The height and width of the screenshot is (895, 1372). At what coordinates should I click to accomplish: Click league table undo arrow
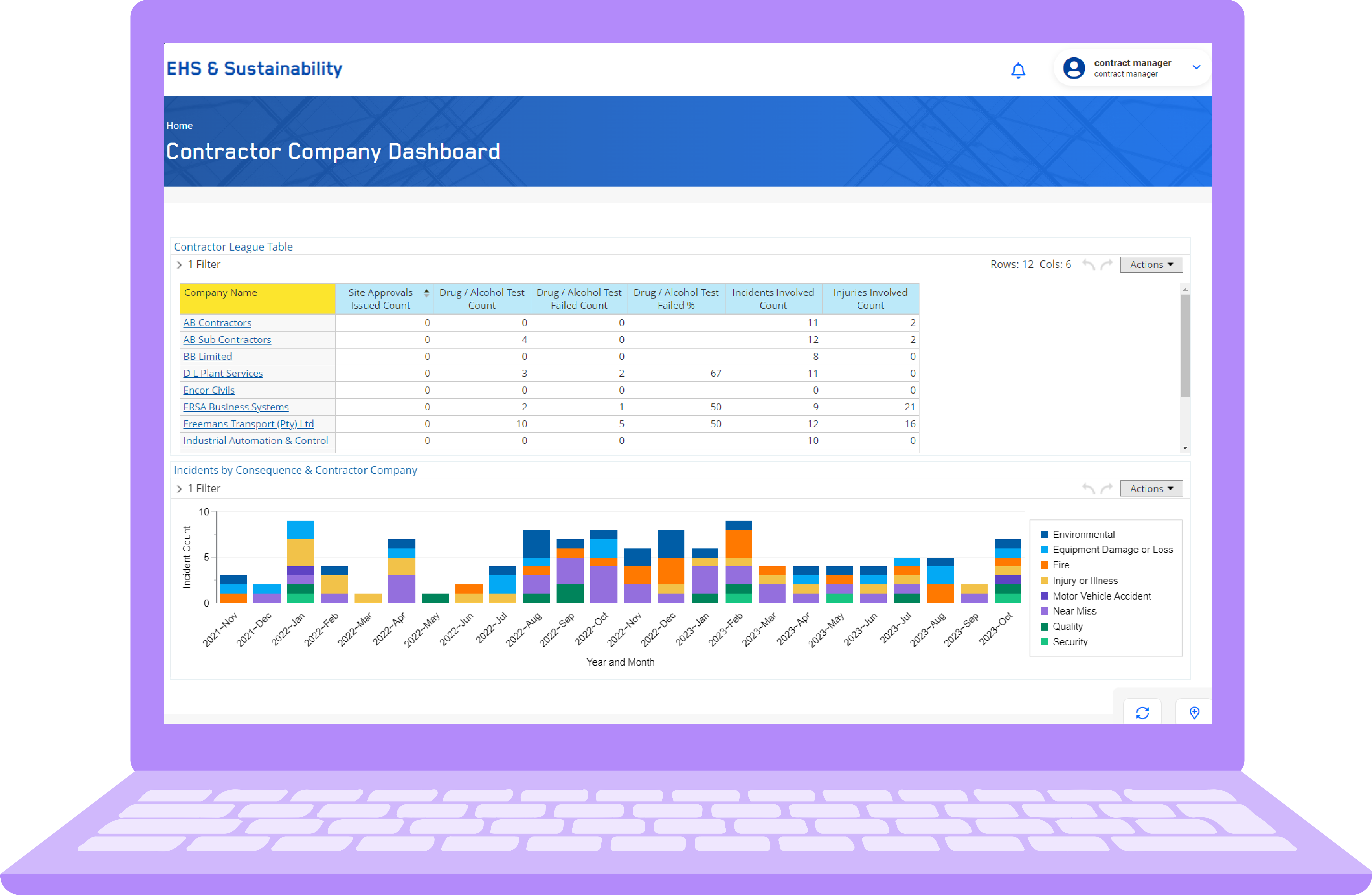[1088, 264]
